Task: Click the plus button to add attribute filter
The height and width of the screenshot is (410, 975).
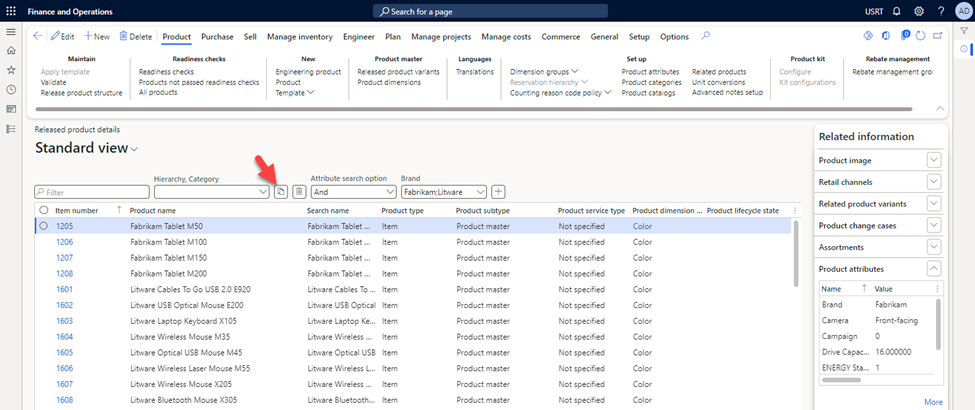Action: [499, 192]
